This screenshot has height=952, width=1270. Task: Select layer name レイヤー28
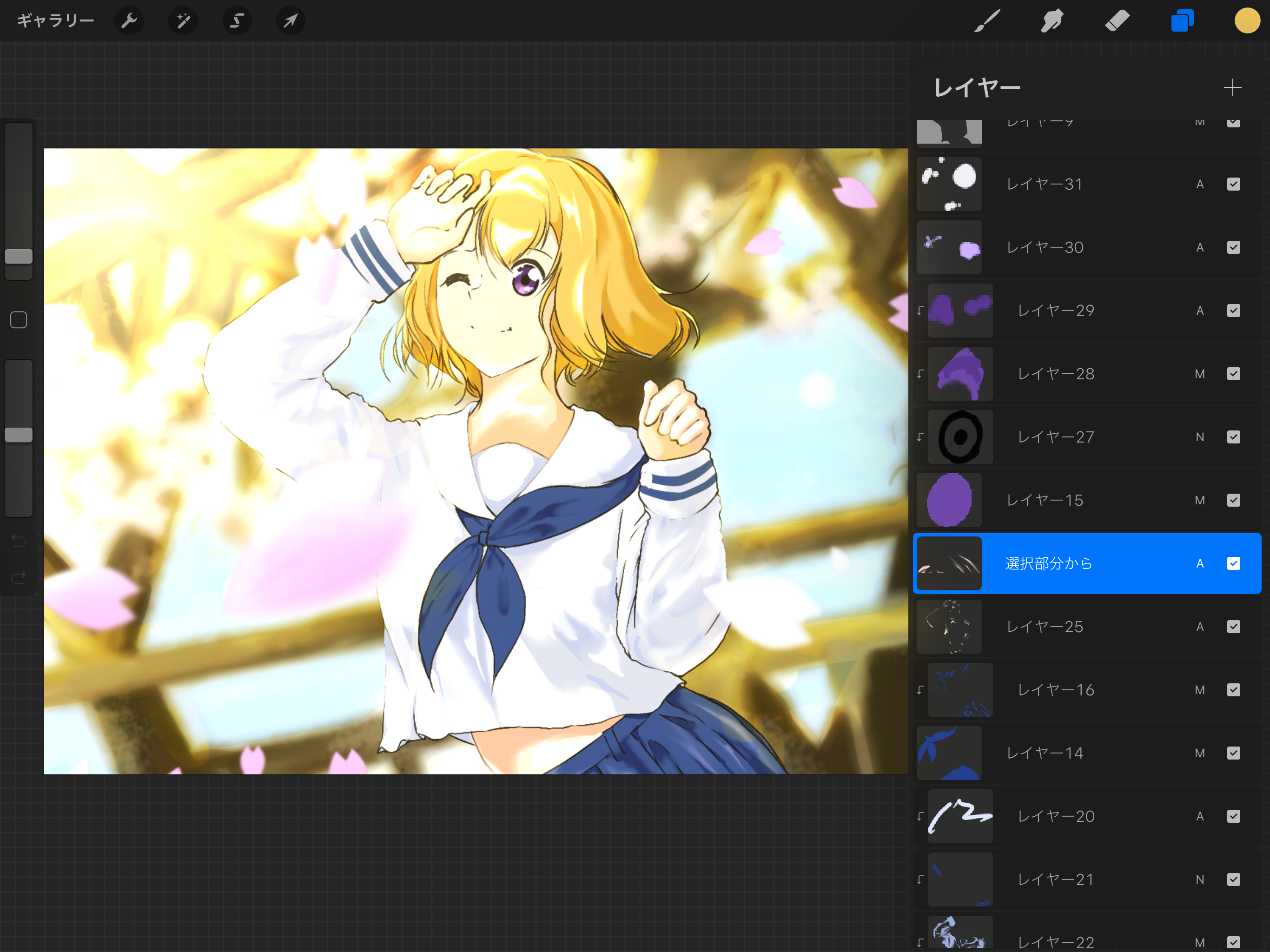click(x=1056, y=374)
